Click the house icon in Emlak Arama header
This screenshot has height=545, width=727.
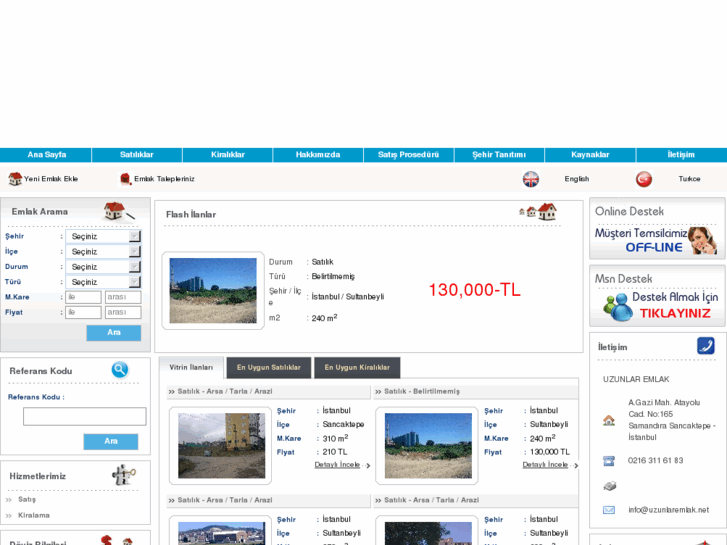pyautogui.click(x=119, y=211)
